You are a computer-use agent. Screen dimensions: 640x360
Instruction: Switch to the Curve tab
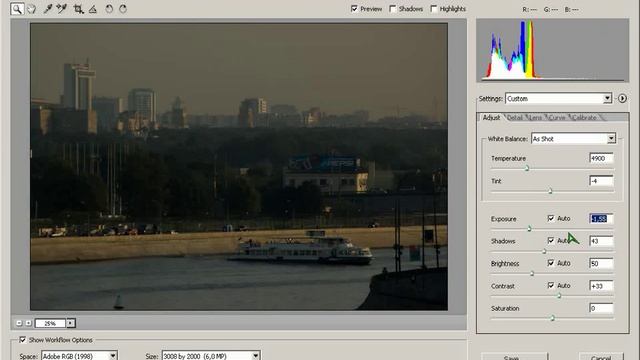[x=557, y=118]
